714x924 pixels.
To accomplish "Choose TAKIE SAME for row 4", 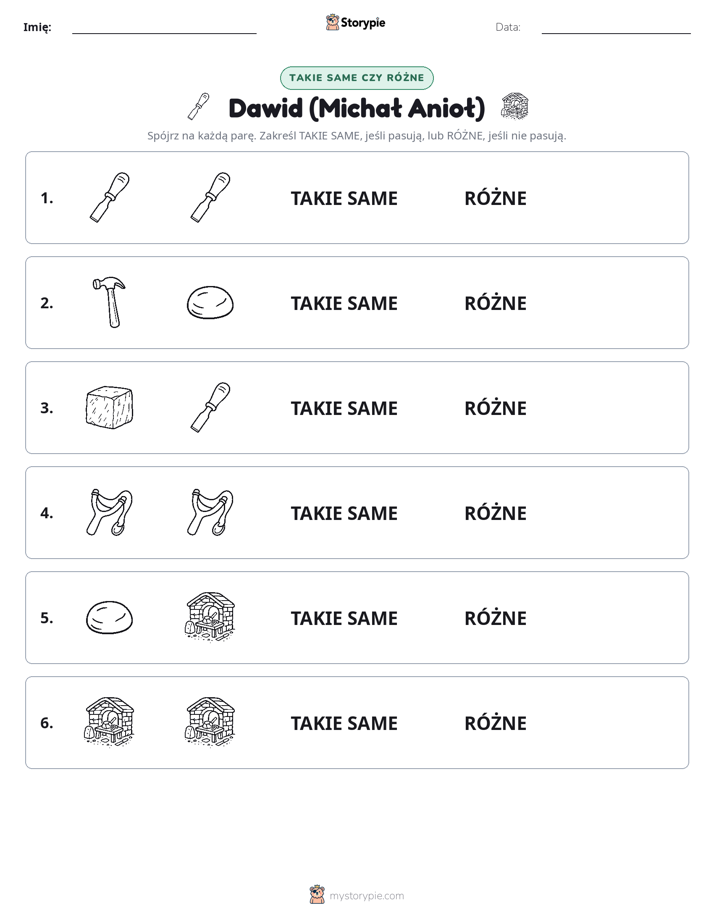I will 344,513.
